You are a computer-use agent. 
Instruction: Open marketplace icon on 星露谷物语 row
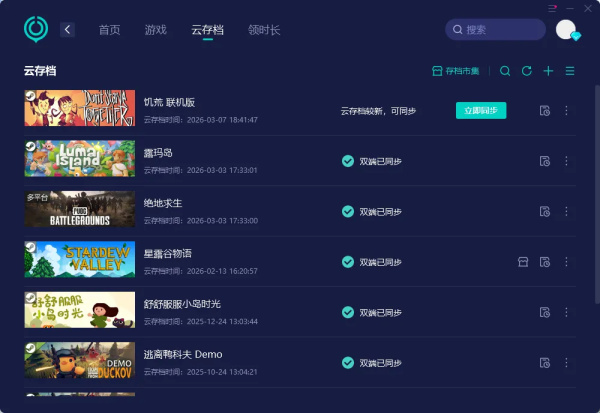pyautogui.click(x=523, y=262)
